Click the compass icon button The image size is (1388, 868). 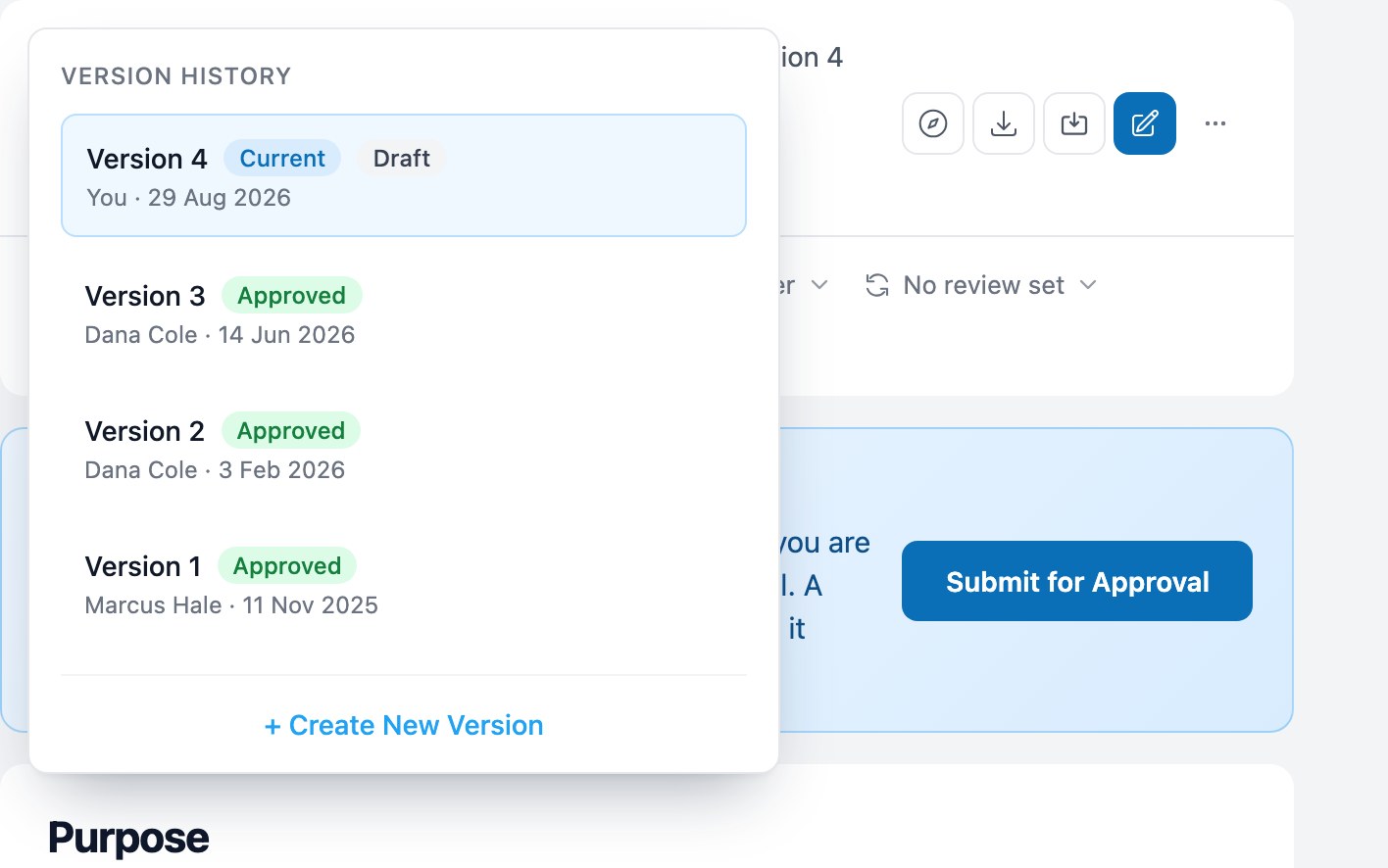coord(933,123)
